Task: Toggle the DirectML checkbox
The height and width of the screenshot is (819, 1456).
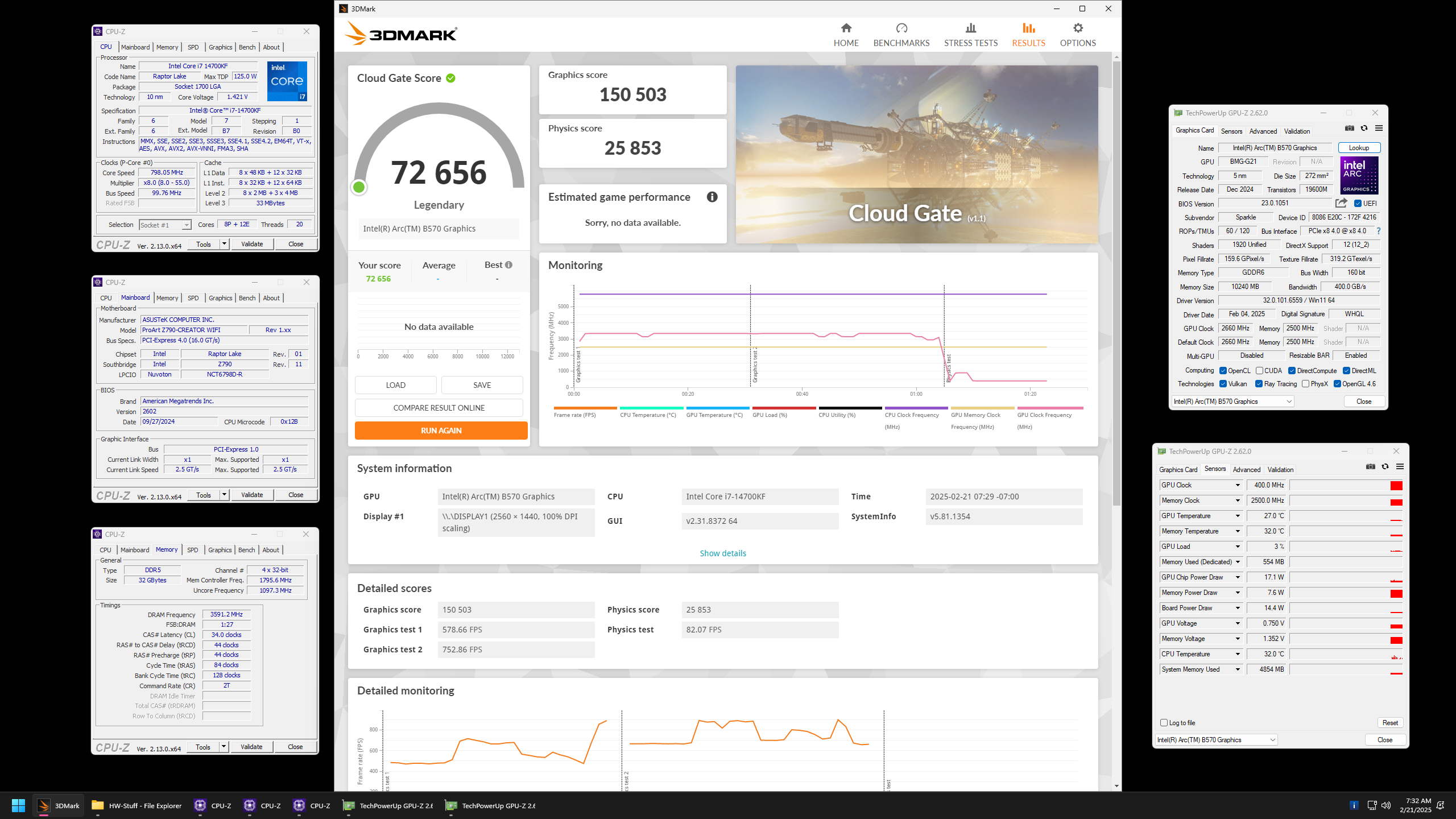Action: pos(1346,371)
